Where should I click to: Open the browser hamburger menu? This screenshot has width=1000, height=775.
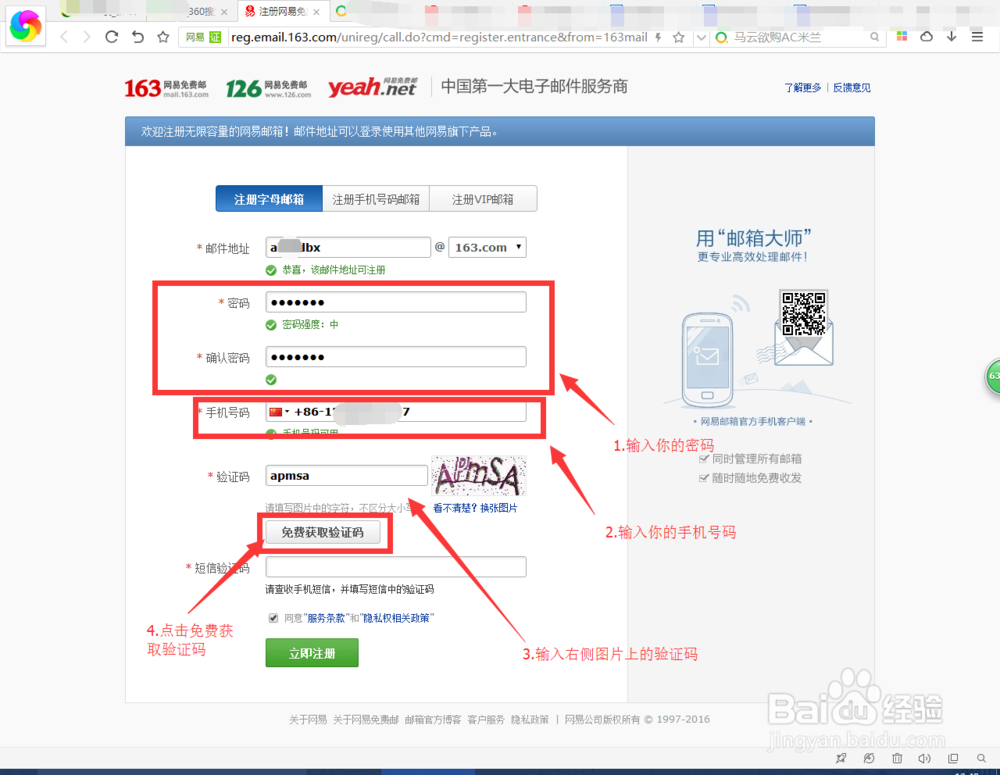[977, 36]
